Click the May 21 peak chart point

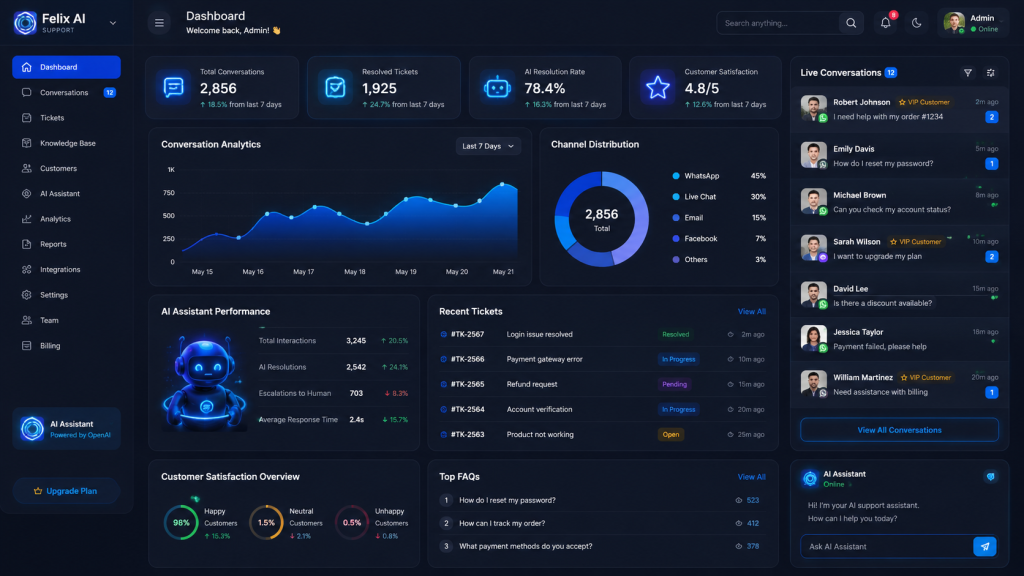(x=502, y=184)
